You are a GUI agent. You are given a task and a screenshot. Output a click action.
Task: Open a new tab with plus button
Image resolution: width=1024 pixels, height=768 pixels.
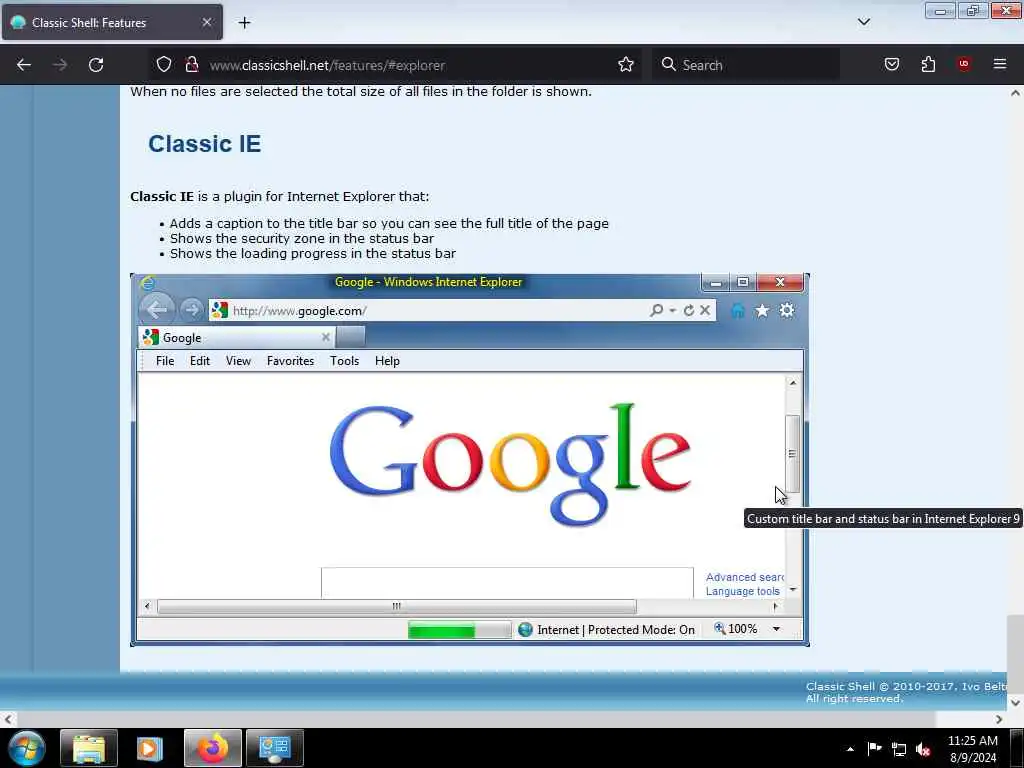(x=244, y=23)
